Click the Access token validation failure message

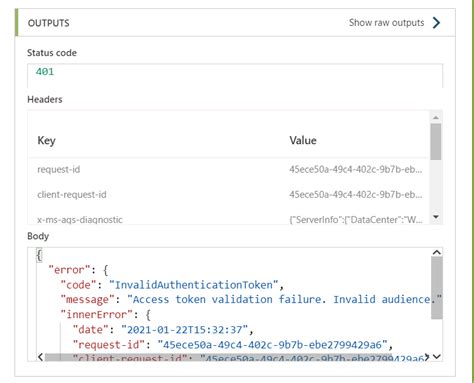tap(284, 299)
